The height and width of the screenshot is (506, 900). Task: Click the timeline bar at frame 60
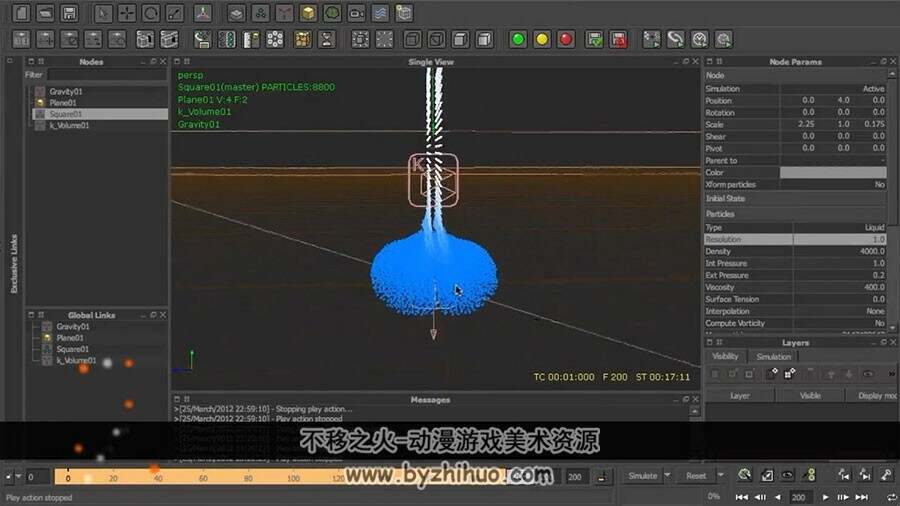coord(203,477)
